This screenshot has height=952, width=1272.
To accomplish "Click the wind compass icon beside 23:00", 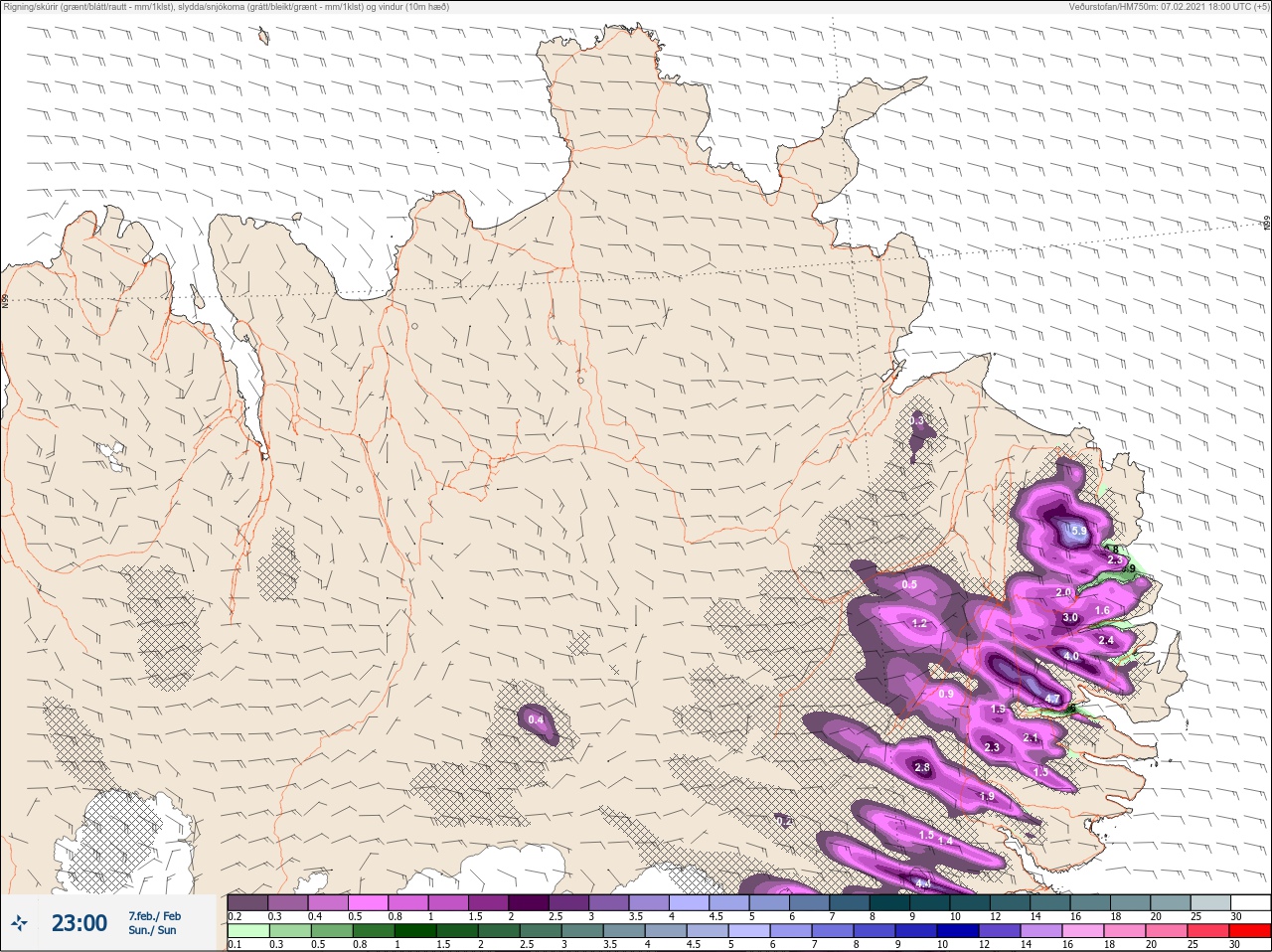I will click(x=19, y=924).
